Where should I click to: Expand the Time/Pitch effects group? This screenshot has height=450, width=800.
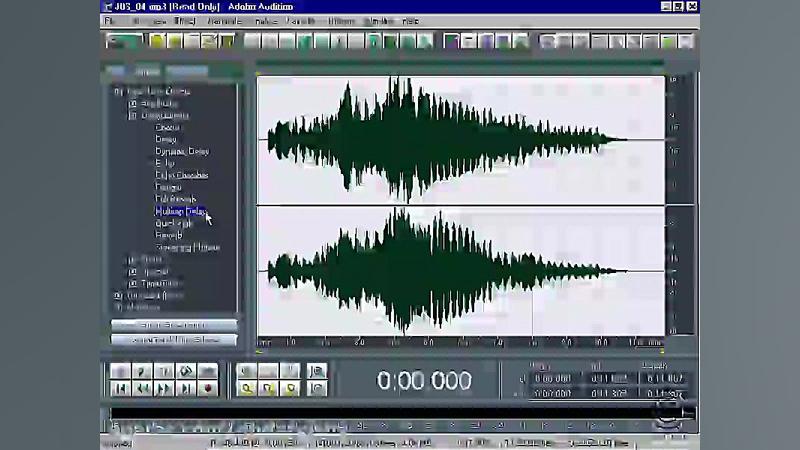133,284
